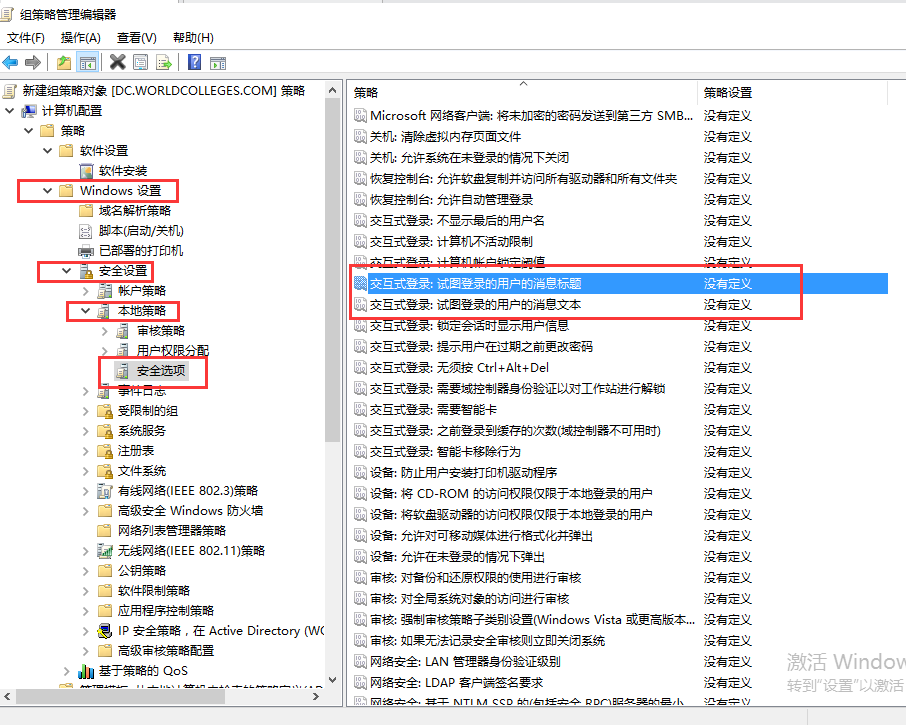Open the 文件(F) menu
The height and width of the screenshot is (725, 906).
tap(25, 37)
